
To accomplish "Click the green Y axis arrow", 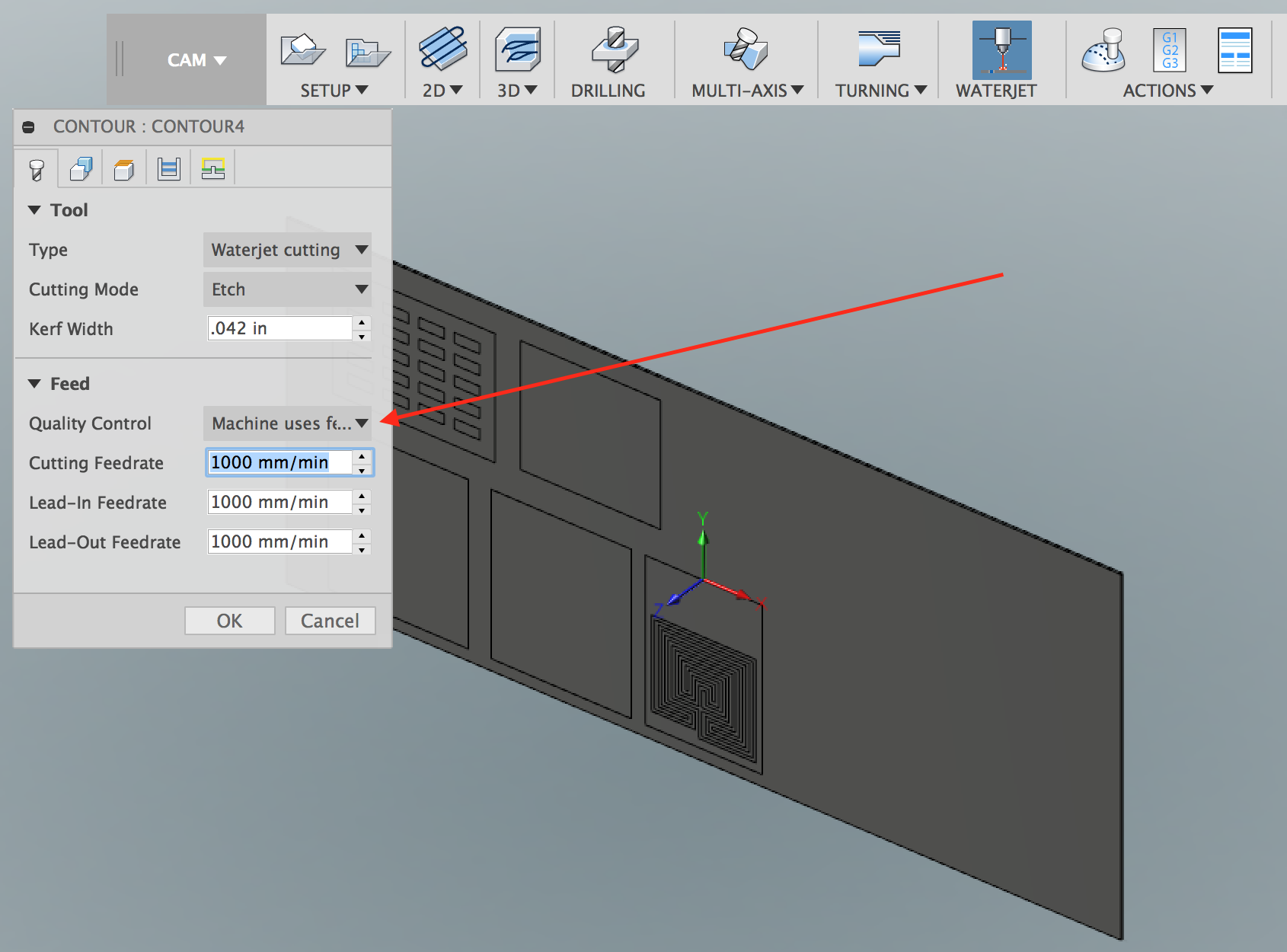I will pos(703,545).
